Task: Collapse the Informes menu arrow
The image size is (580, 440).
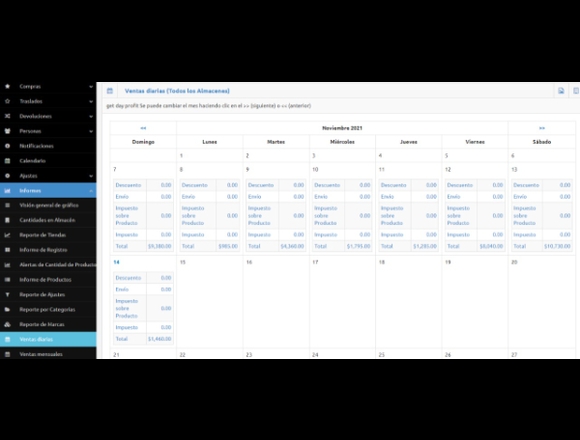Action: (91, 191)
